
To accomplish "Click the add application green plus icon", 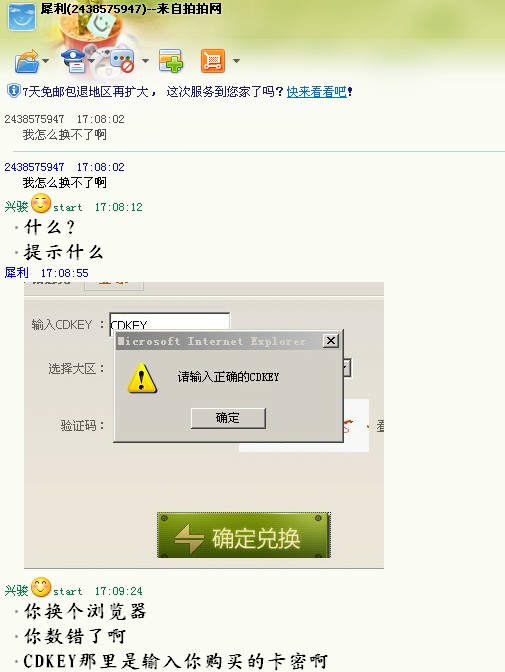I will pyautogui.click(x=171, y=60).
